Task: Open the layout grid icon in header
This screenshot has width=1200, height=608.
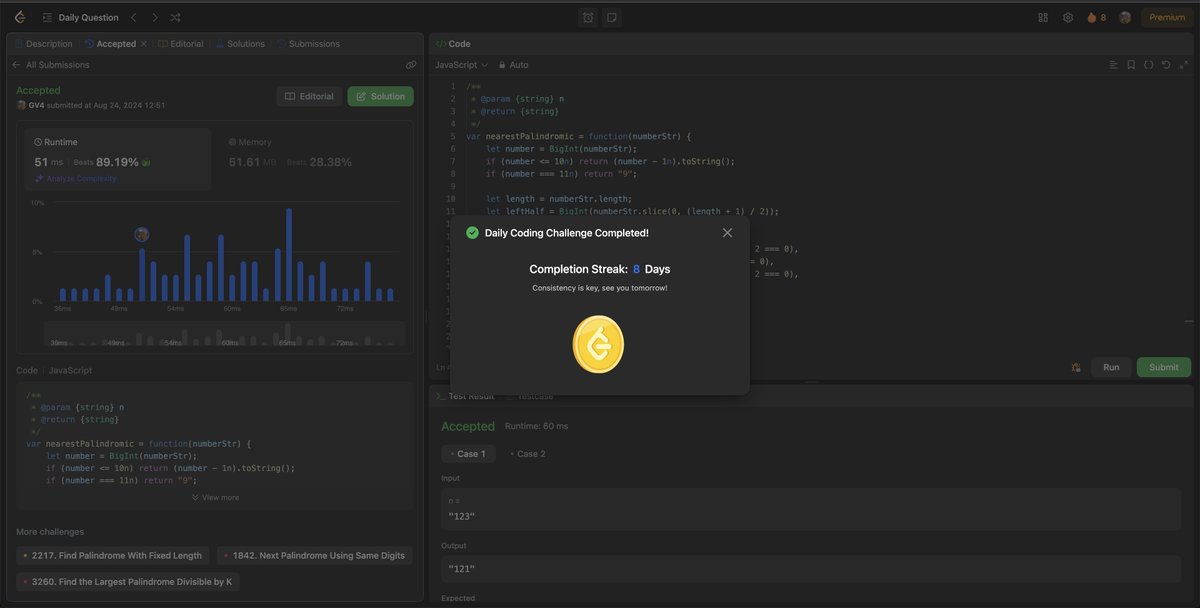Action: [x=1043, y=17]
